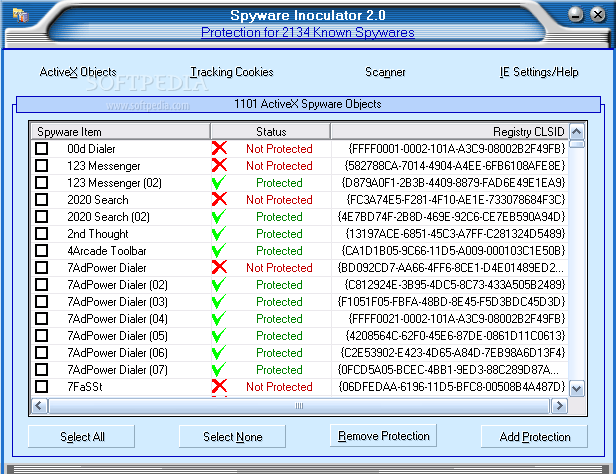Select the 2nd Thought item name
This screenshot has height=474, width=616.
[x=97, y=234]
